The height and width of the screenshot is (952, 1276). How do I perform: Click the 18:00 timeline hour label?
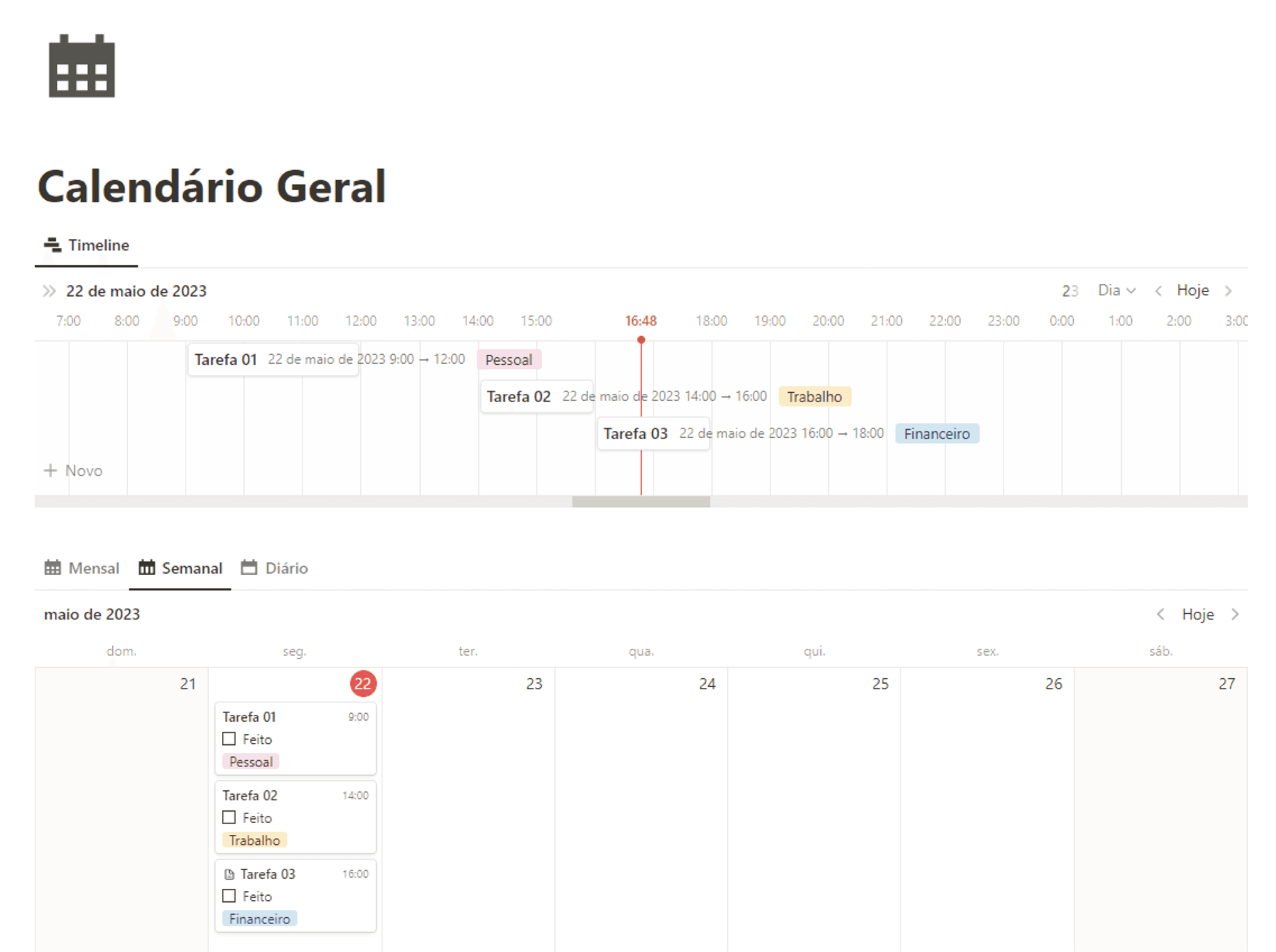[711, 320]
